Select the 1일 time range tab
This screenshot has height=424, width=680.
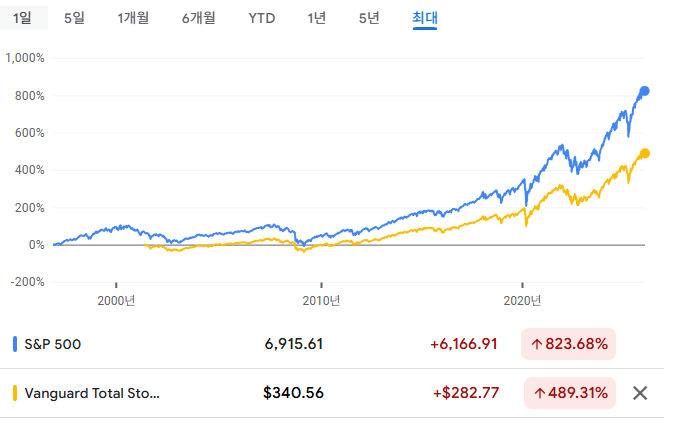[x=23, y=19]
